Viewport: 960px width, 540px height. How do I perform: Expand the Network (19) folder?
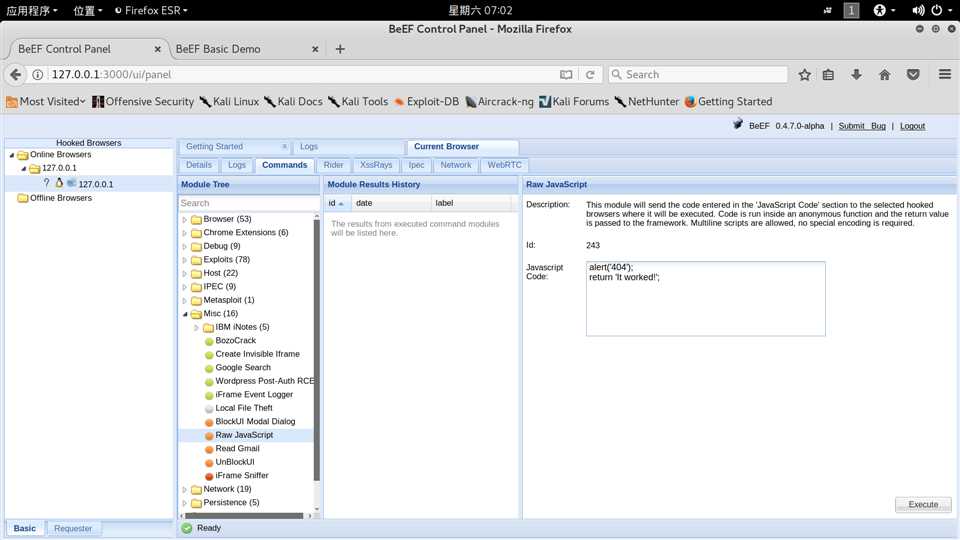[184, 489]
